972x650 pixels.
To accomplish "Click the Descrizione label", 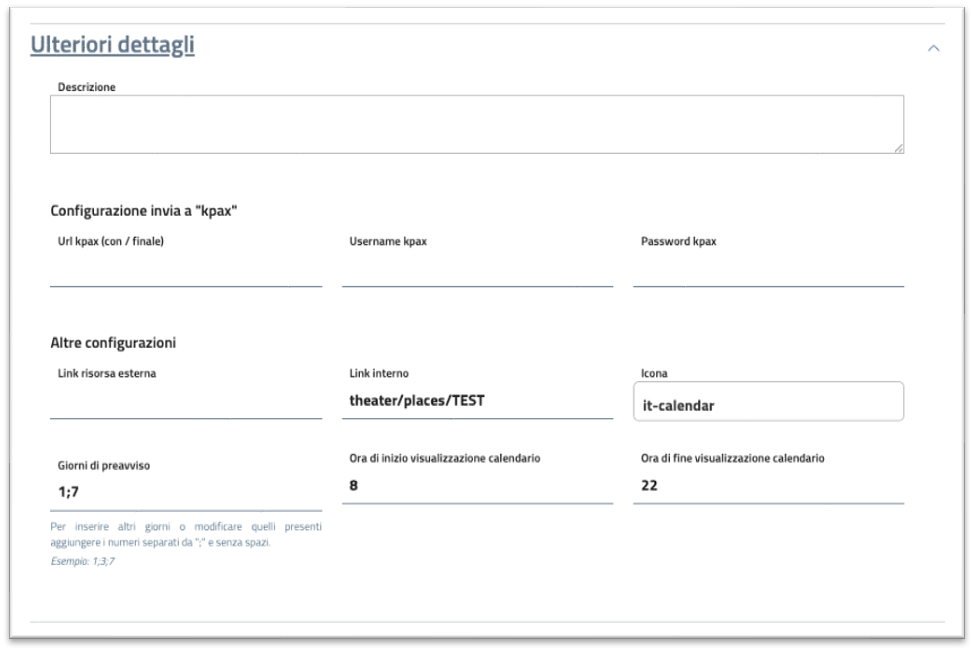I will tap(87, 87).
